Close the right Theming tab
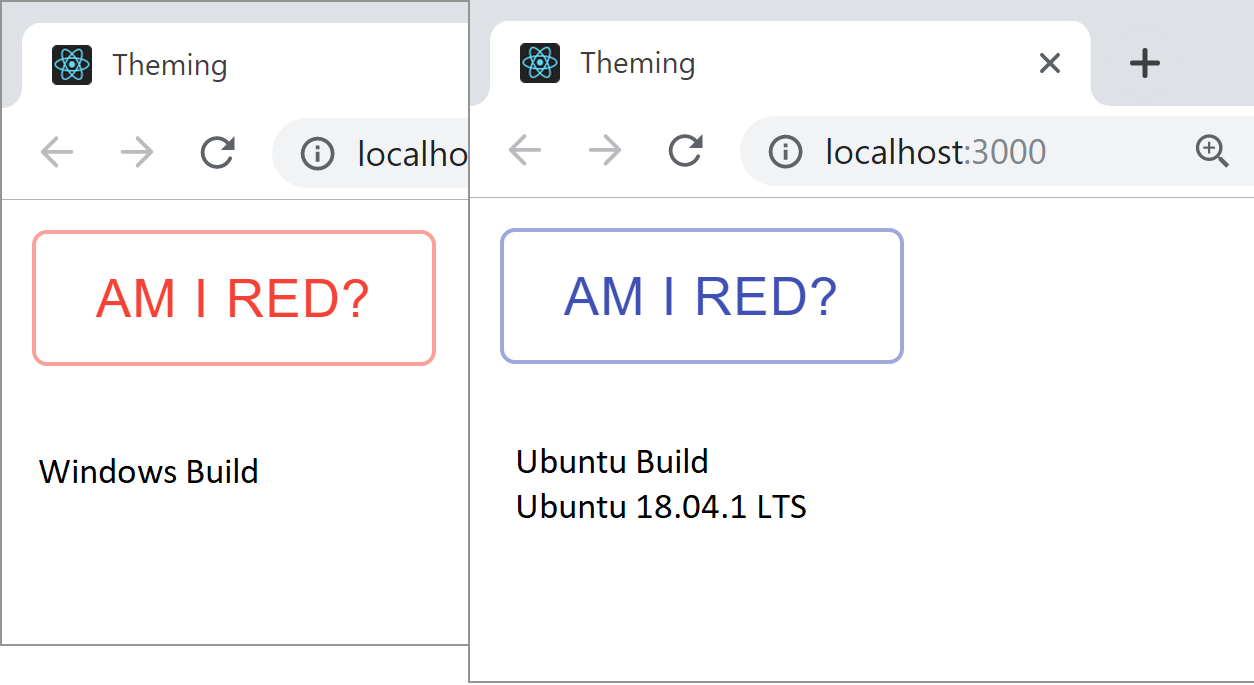Image resolution: width=1254 pixels, height=685 pixels. [x=1049, y=63]
